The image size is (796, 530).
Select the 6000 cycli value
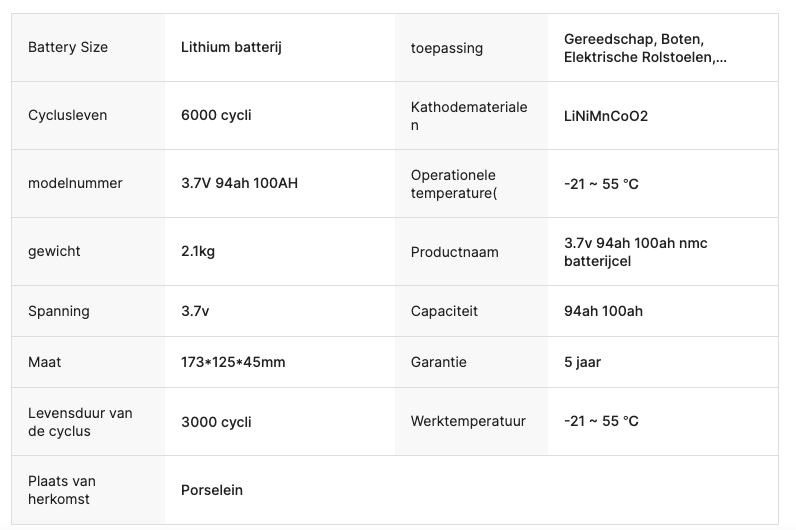click(216, 115)
